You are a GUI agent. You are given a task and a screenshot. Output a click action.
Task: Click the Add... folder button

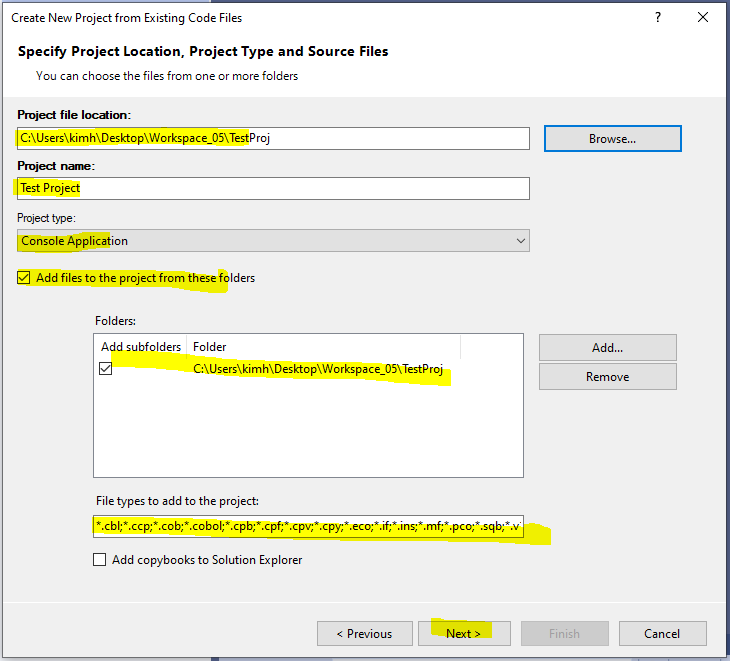(x=607, y=347)
